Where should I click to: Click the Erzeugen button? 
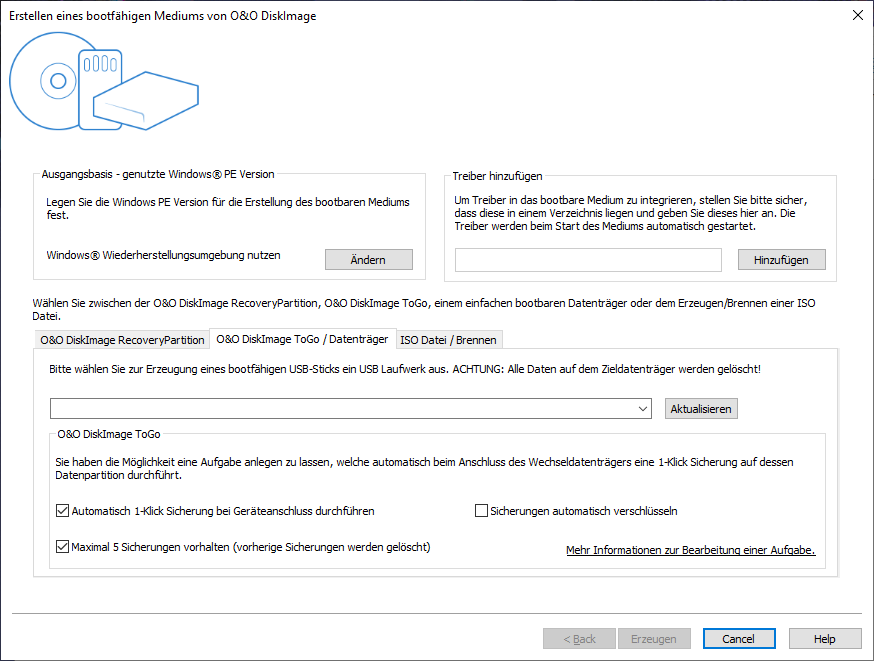tap(654, 639)
